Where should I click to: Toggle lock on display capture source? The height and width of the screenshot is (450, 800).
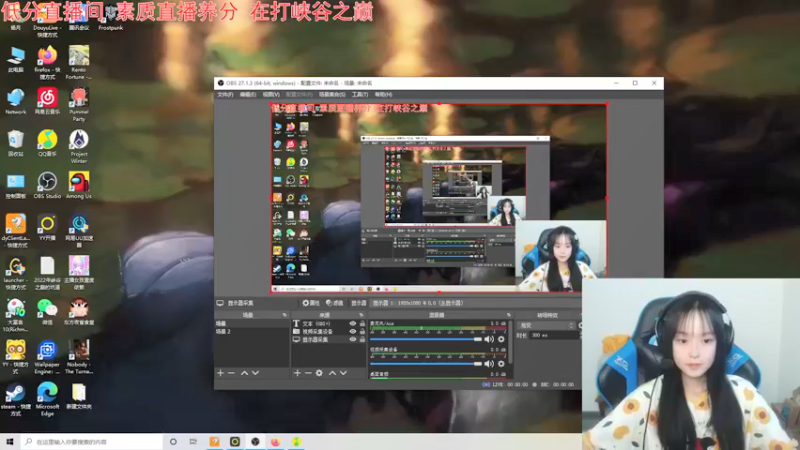pos(362,340)
